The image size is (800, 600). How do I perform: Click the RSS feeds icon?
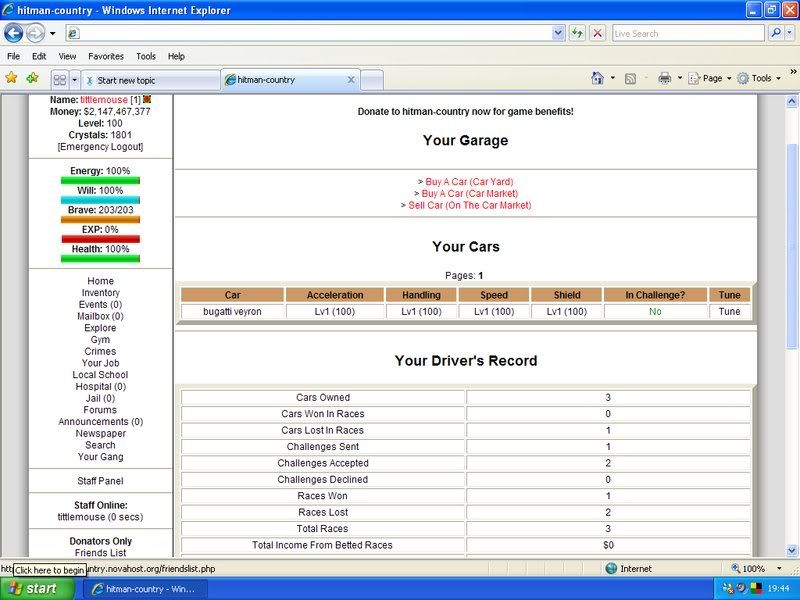coord(631,78)
